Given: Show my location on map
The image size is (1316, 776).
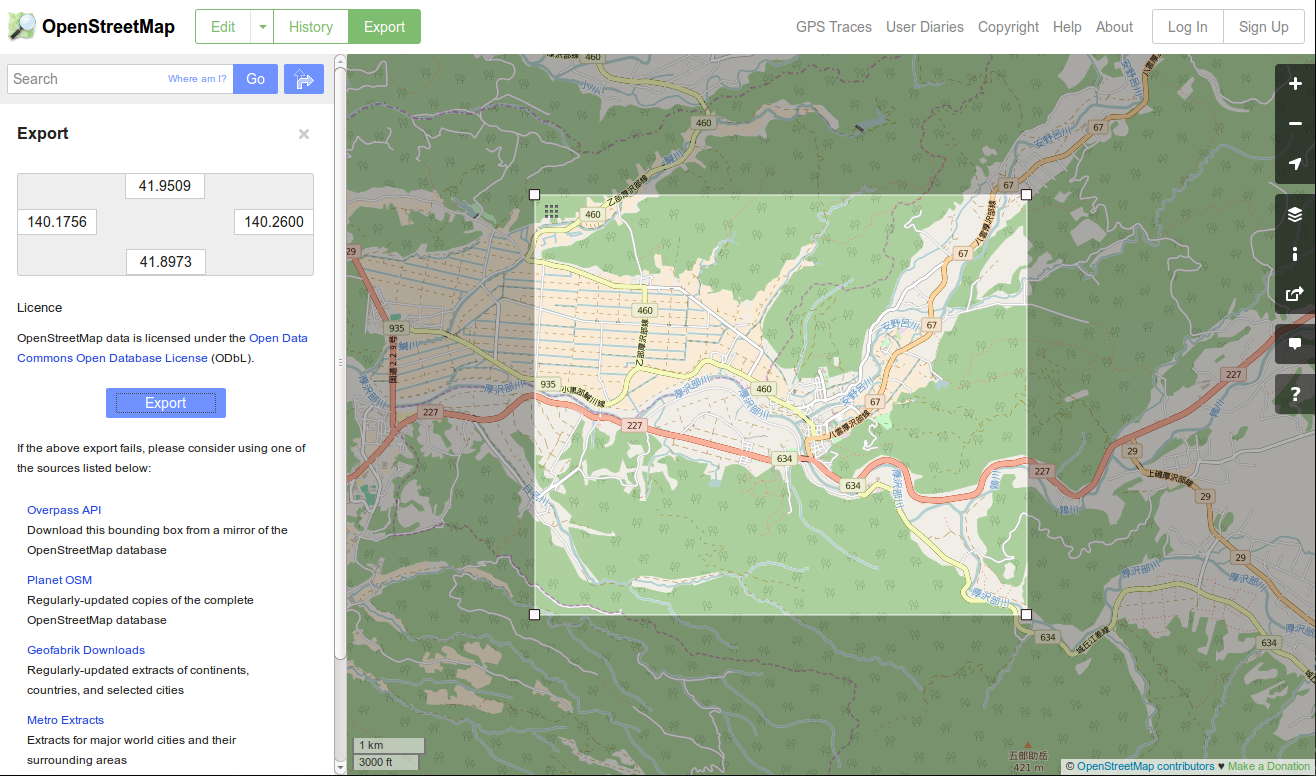Looking at the screenshot, I should tap(1295, 164).
